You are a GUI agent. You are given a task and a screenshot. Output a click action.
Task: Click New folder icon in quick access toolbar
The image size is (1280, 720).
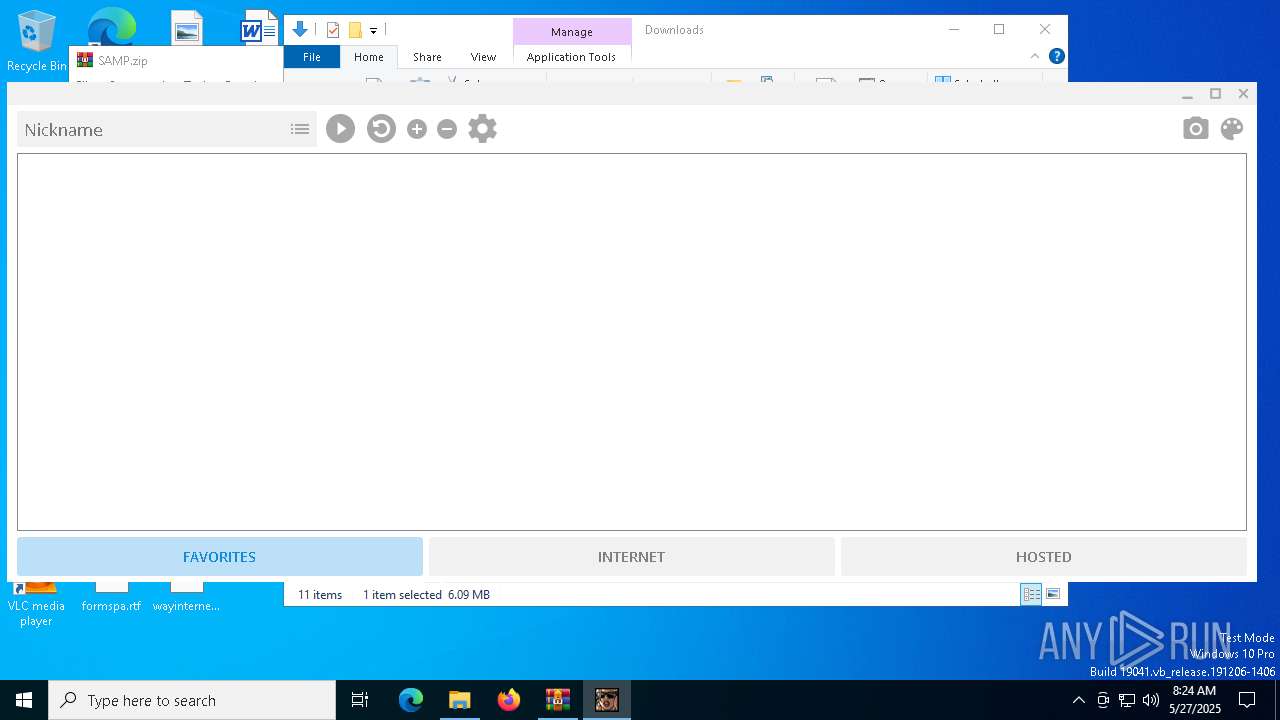[x=355, y=30]
